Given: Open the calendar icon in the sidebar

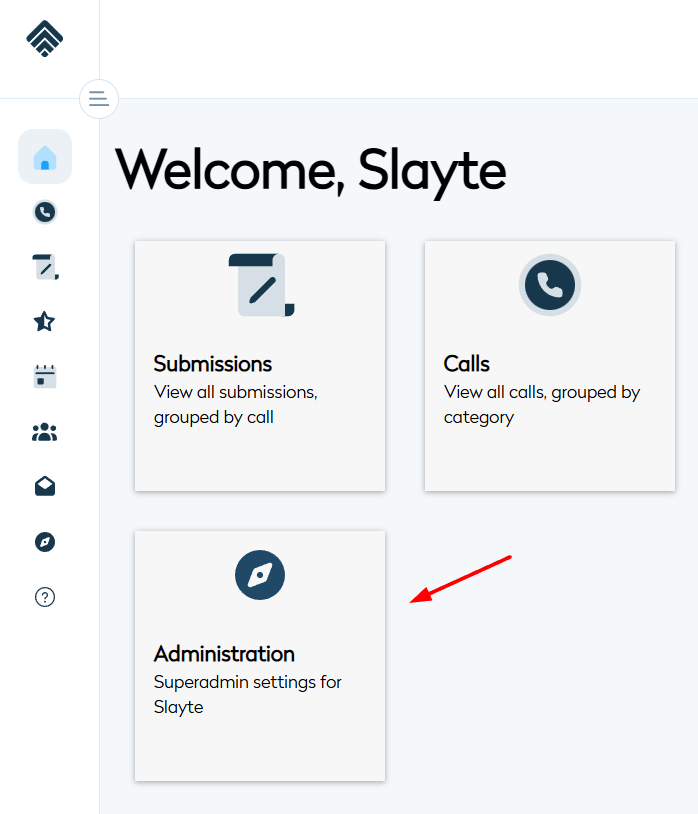Looking at the screenshot, I should tap(45, 376).
